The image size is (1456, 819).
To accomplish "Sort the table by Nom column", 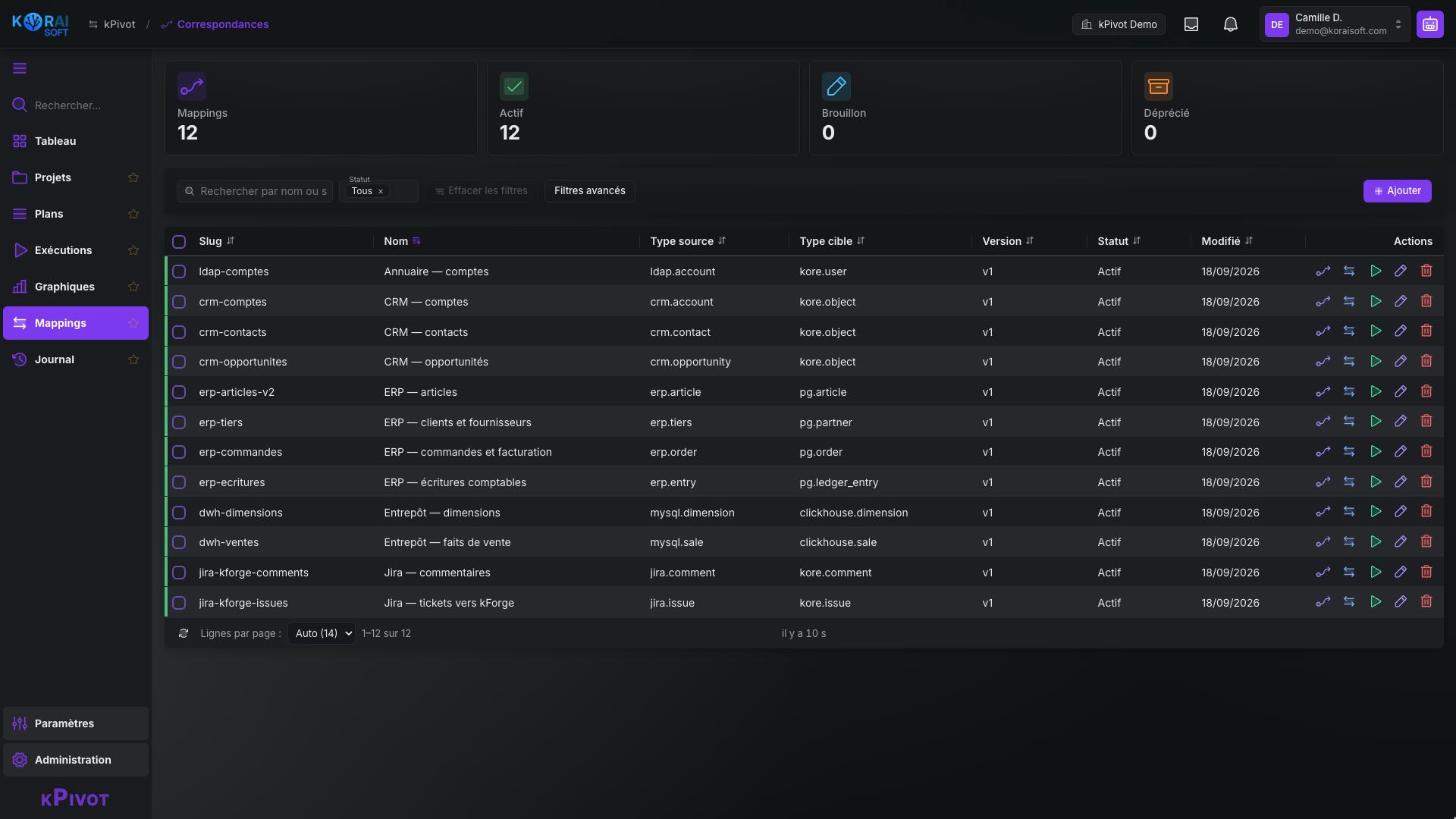I will pyautogui.click(x=402, y=241).
